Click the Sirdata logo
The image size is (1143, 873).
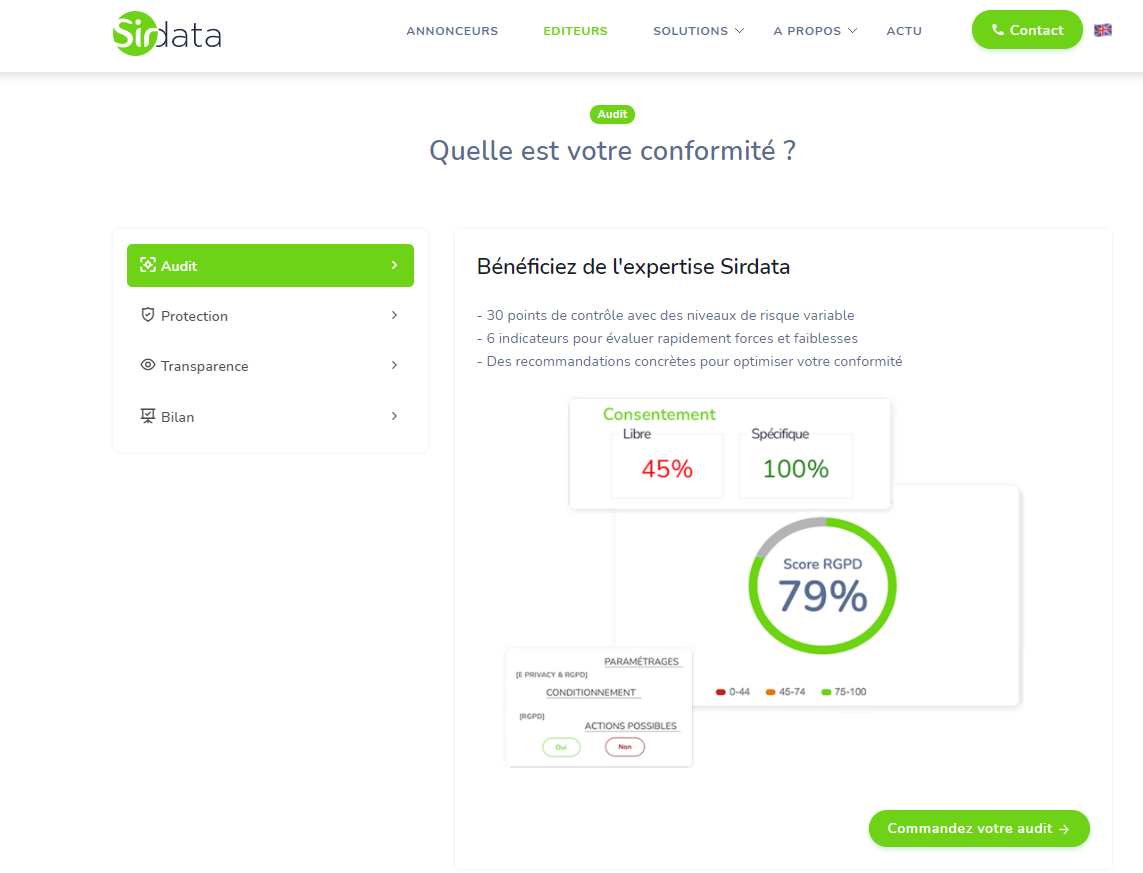tap(167, 34)
